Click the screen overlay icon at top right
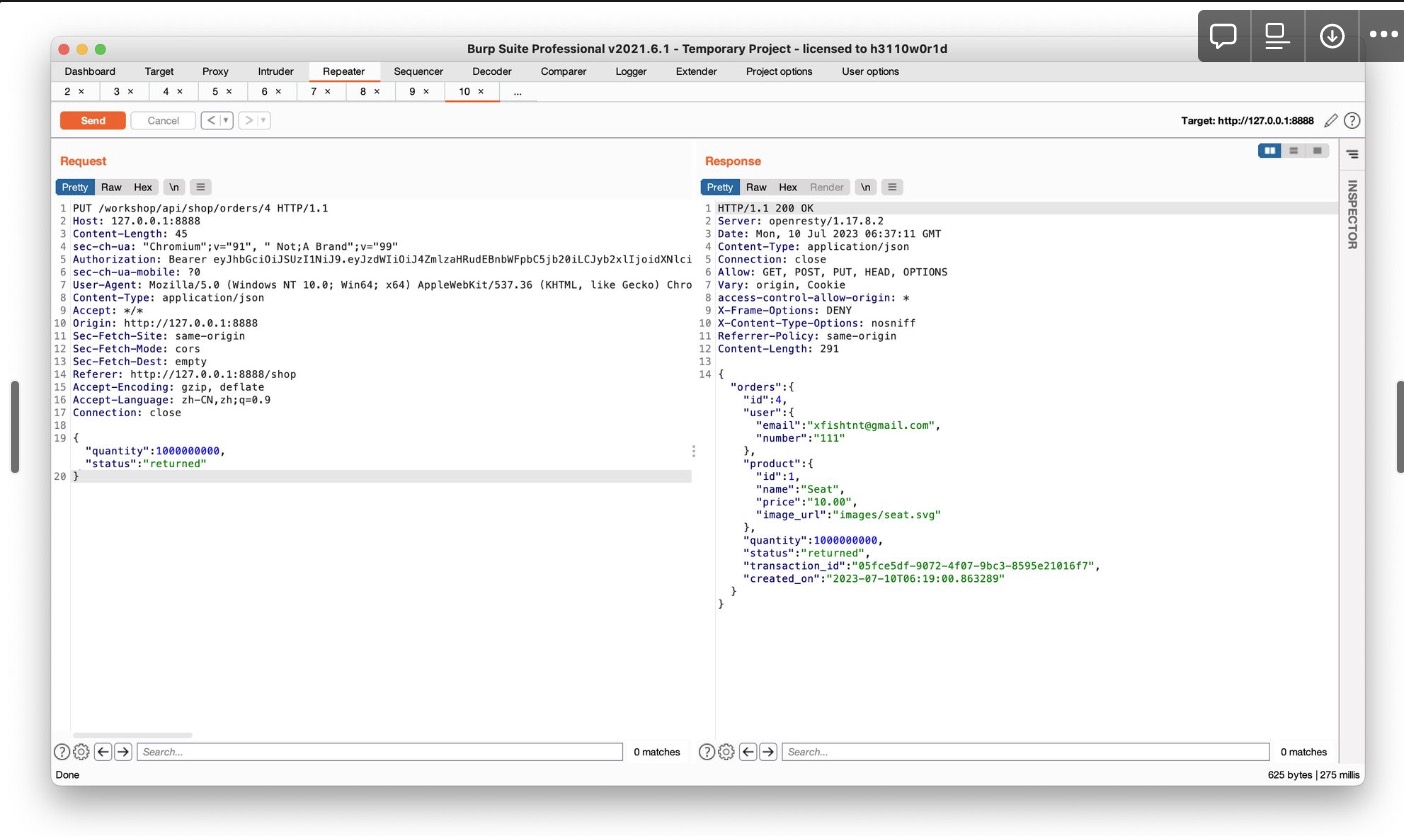This screenshot has height=836, width=1404. [1277, 36]
